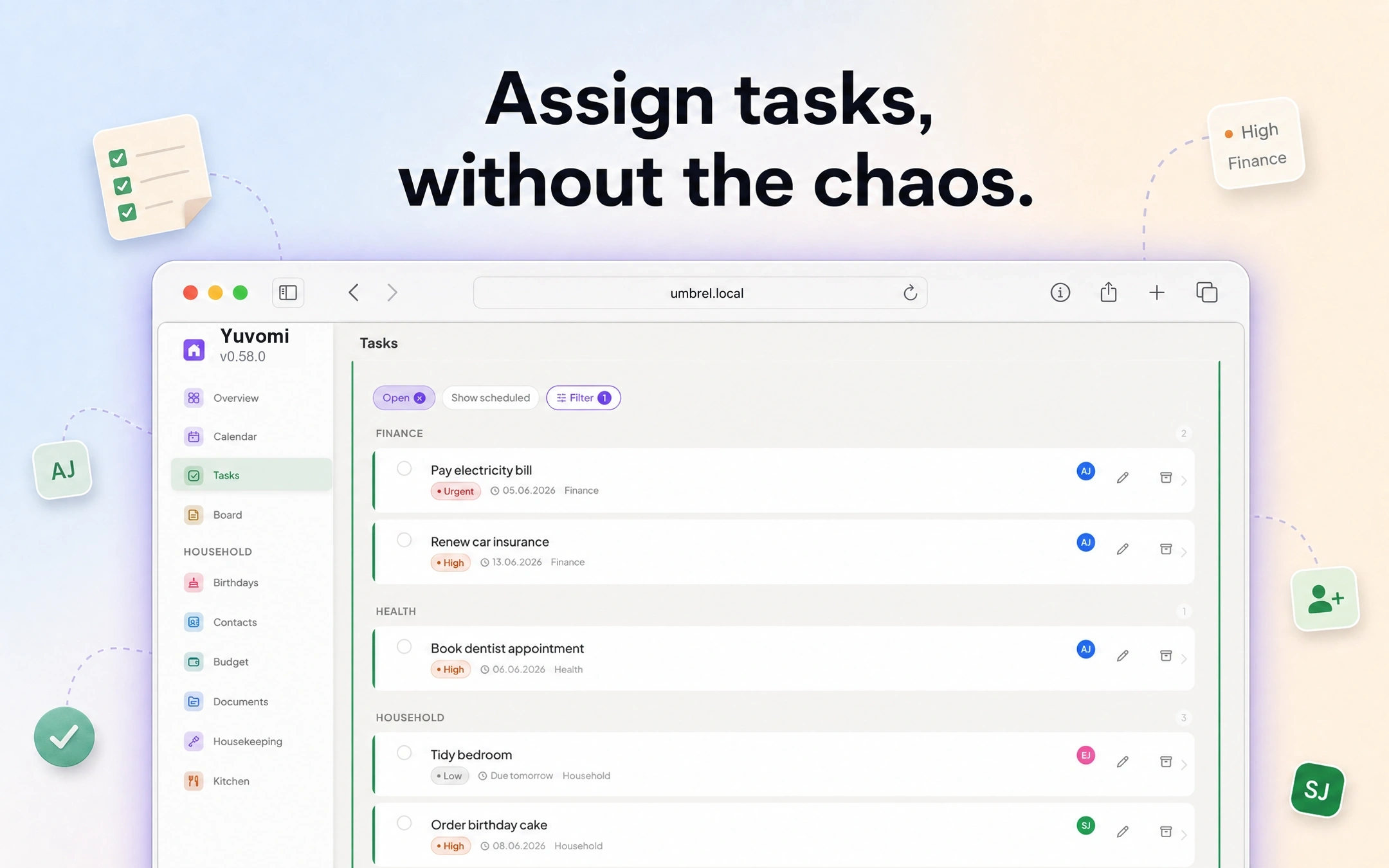Edit the Order birthday cake task
The width and height of the screenshot is (1389, 868).
coord(1122,832)
